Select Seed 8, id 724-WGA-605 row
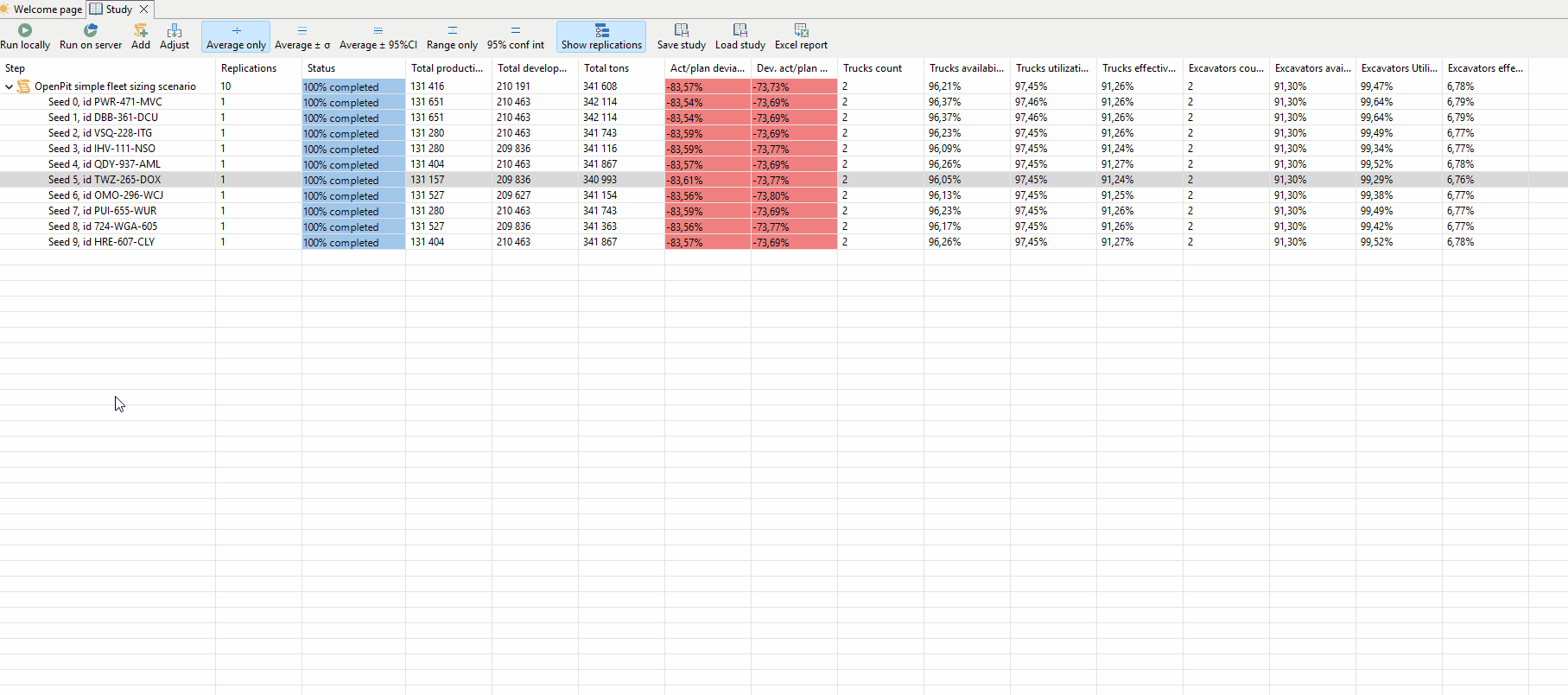The image size is (1568, 695). click(x=784, y=226)
